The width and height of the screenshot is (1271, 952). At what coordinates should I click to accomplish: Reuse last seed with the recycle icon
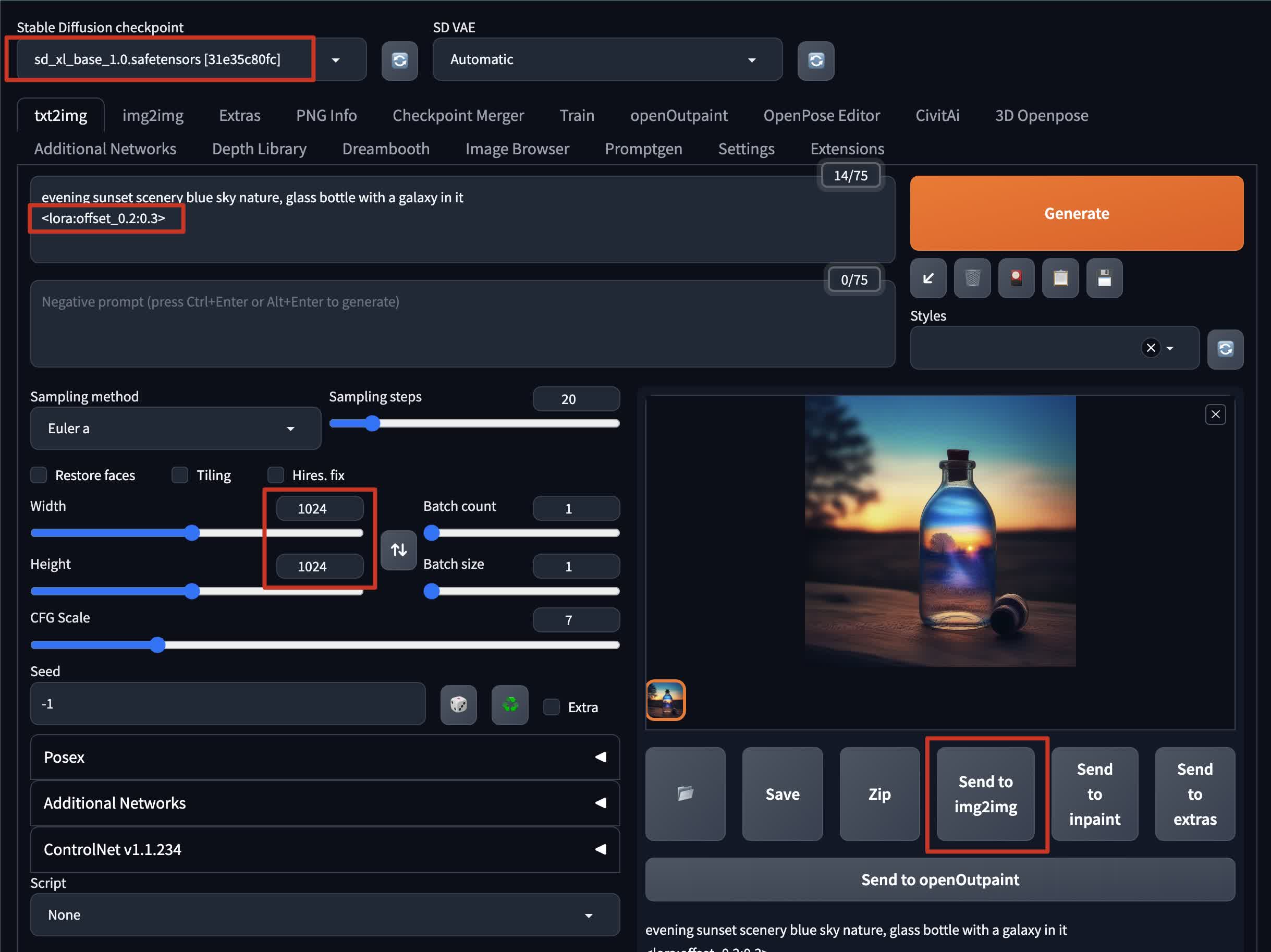[x=510, y=704]
